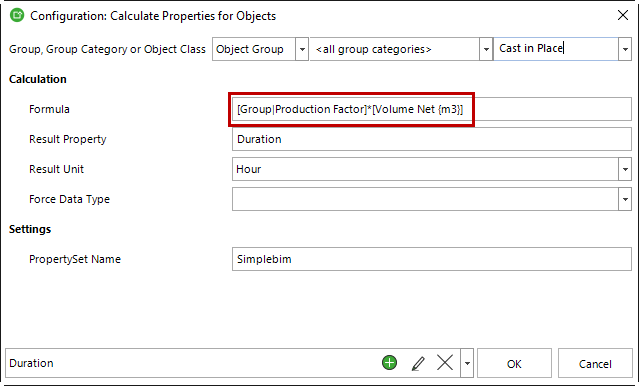Click the X delete configuration icon
Image resolution: width=639 pixels, height=386 pixels.
click(x=445, y=362)
